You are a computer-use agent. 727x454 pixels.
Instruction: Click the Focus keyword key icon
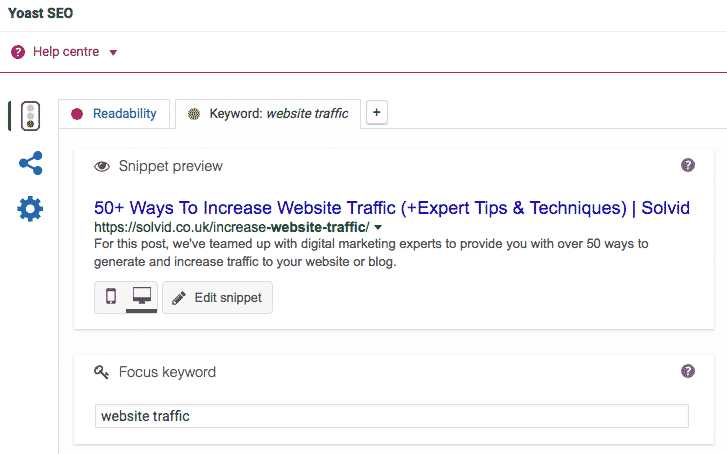102,372
